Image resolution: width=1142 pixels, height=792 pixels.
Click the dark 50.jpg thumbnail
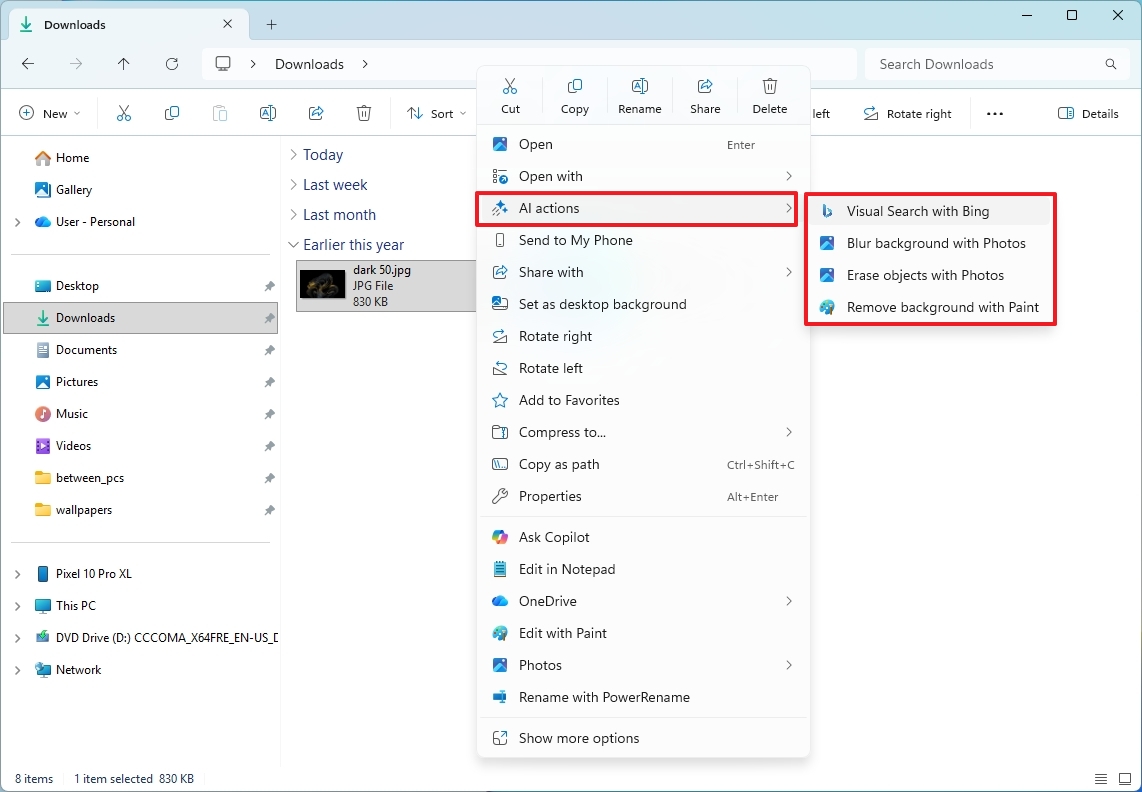pyautogui.click(x=321, y=285)
